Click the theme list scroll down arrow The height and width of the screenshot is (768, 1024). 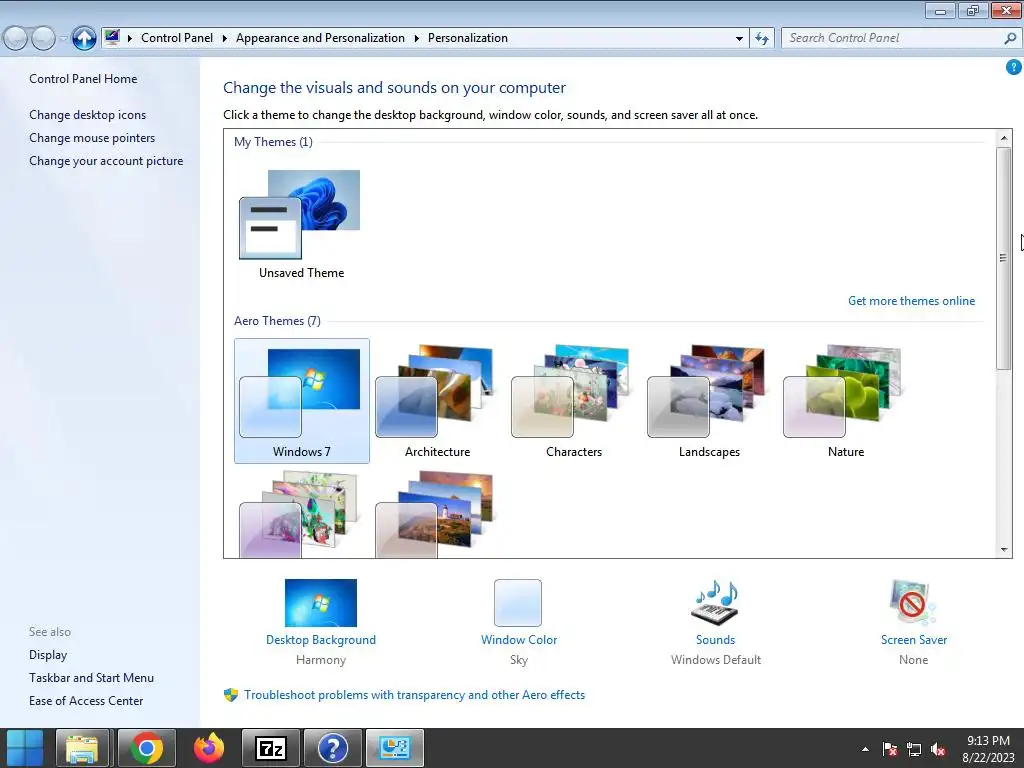click(x=1004, y=550)
